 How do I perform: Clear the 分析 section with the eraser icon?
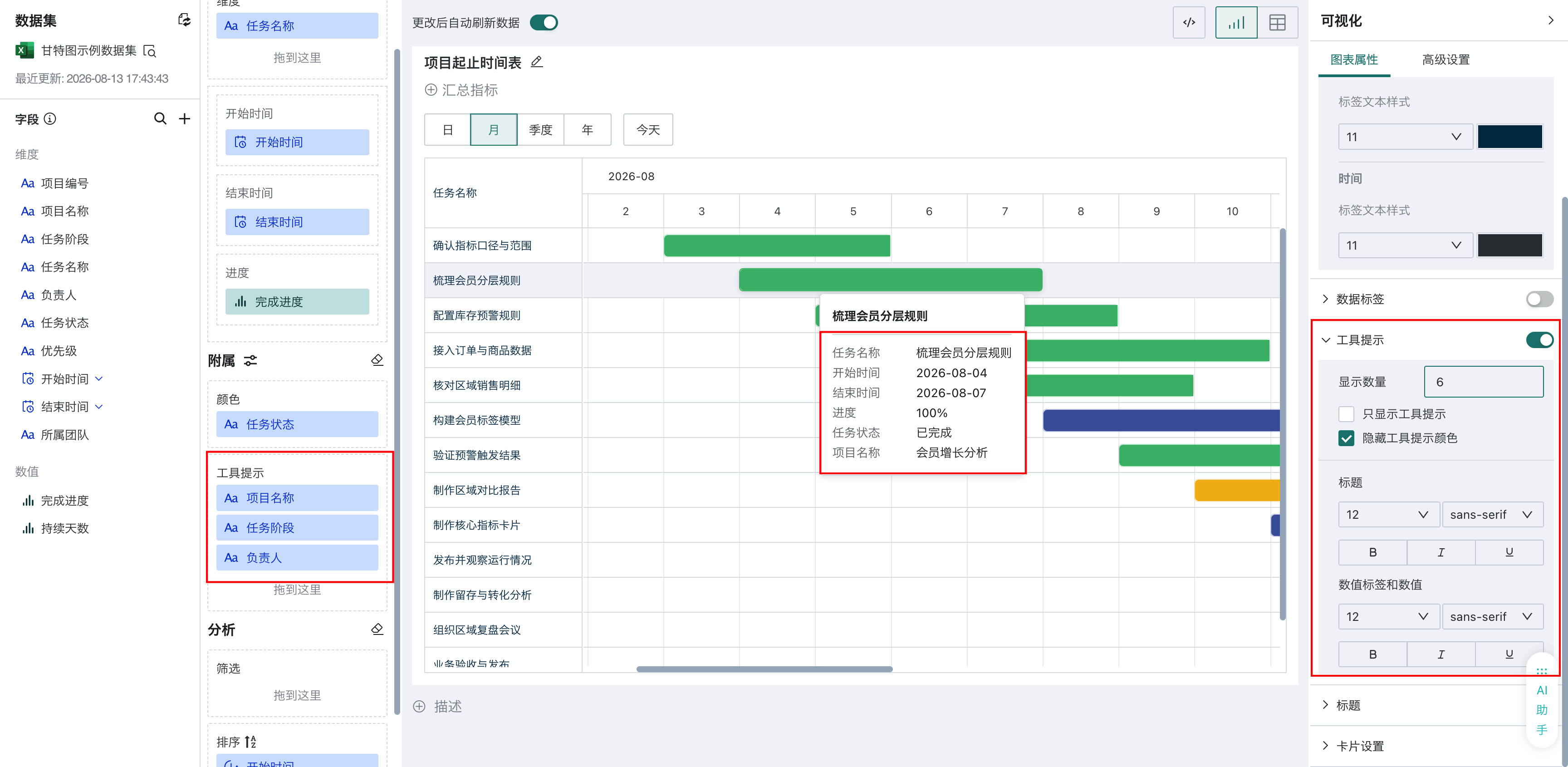tap(377, 629)
